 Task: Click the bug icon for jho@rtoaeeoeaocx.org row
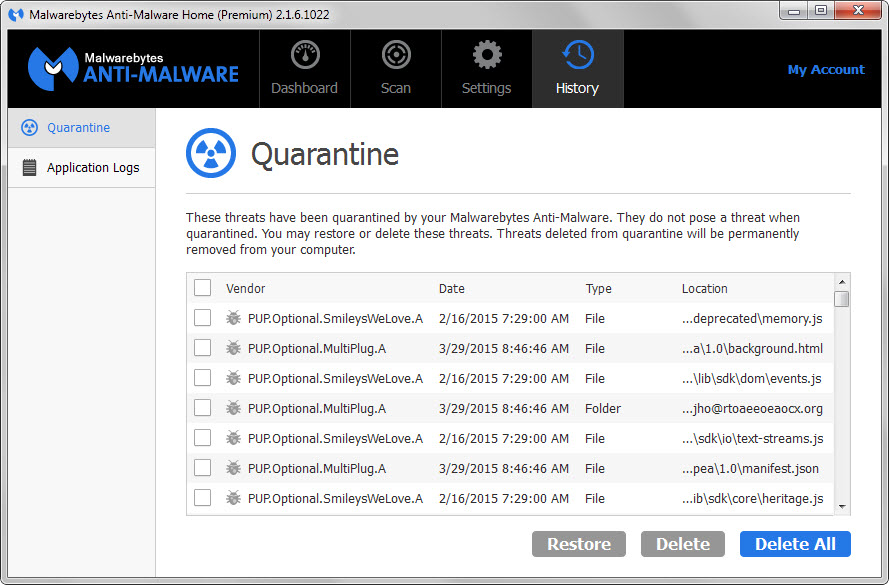pos(233,408)
